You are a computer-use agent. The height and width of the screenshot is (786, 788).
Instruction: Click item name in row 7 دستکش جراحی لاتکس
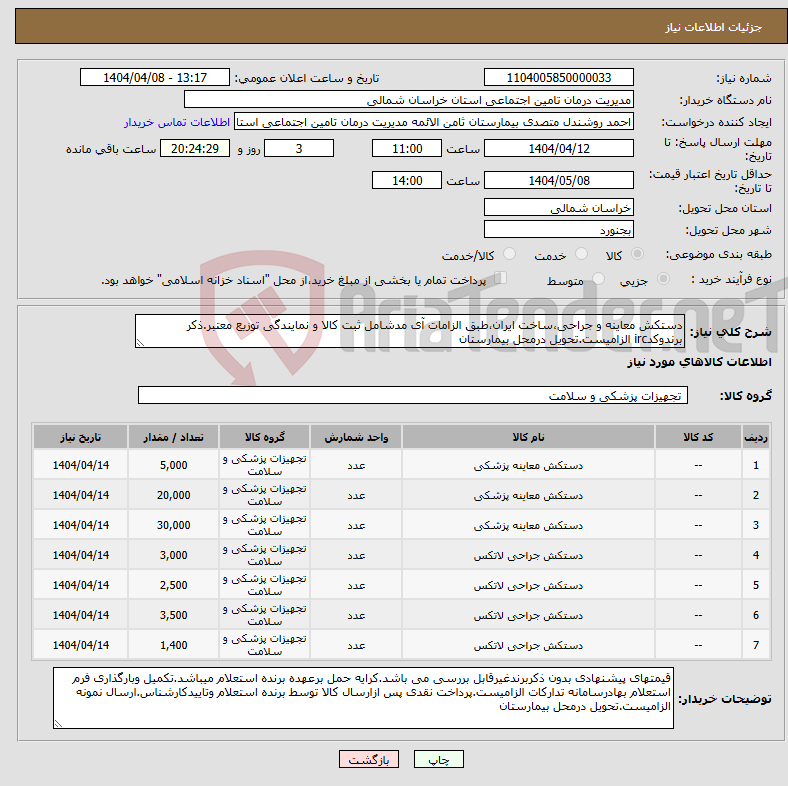(x=528, y=645)
